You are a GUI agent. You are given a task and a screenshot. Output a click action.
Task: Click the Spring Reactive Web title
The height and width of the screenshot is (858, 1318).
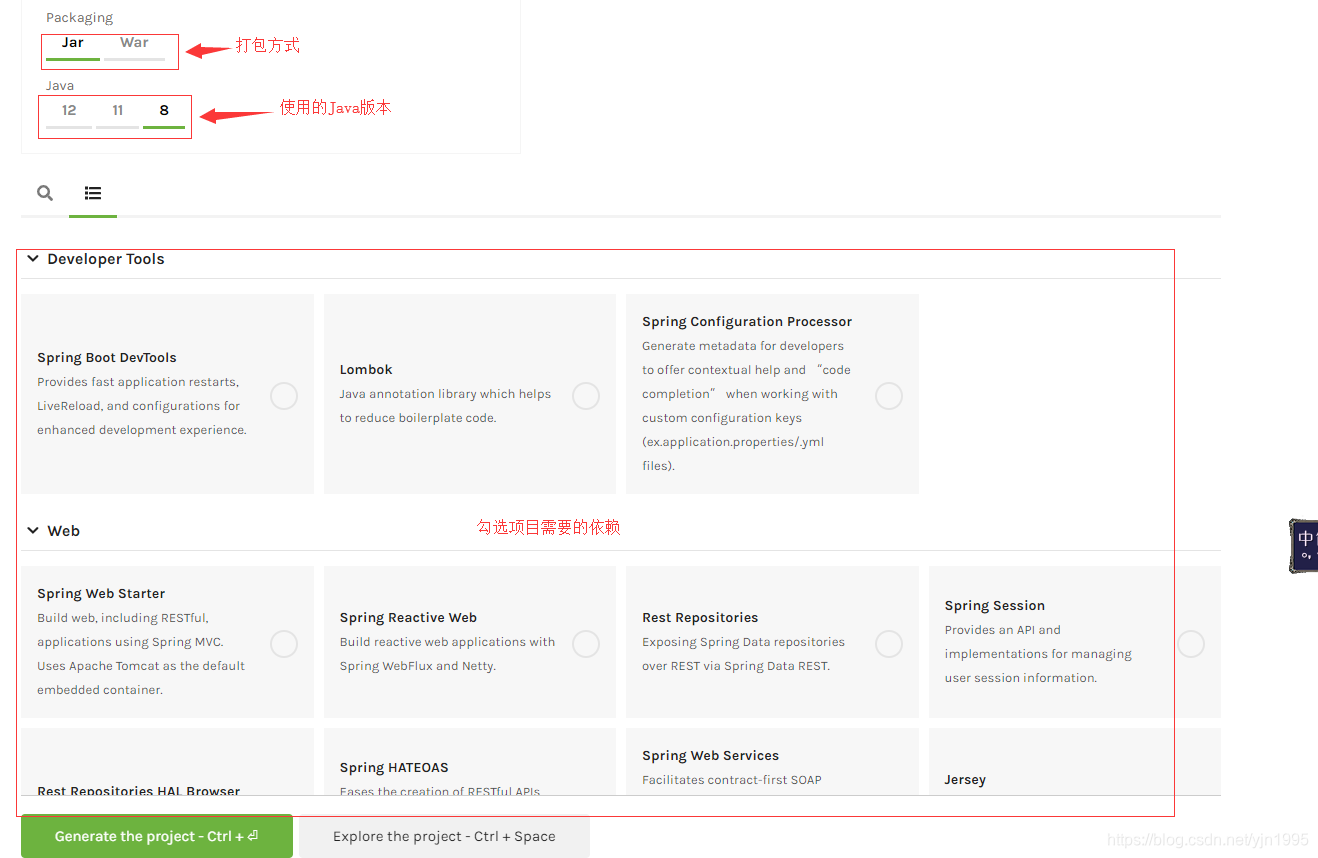(408, 618)
